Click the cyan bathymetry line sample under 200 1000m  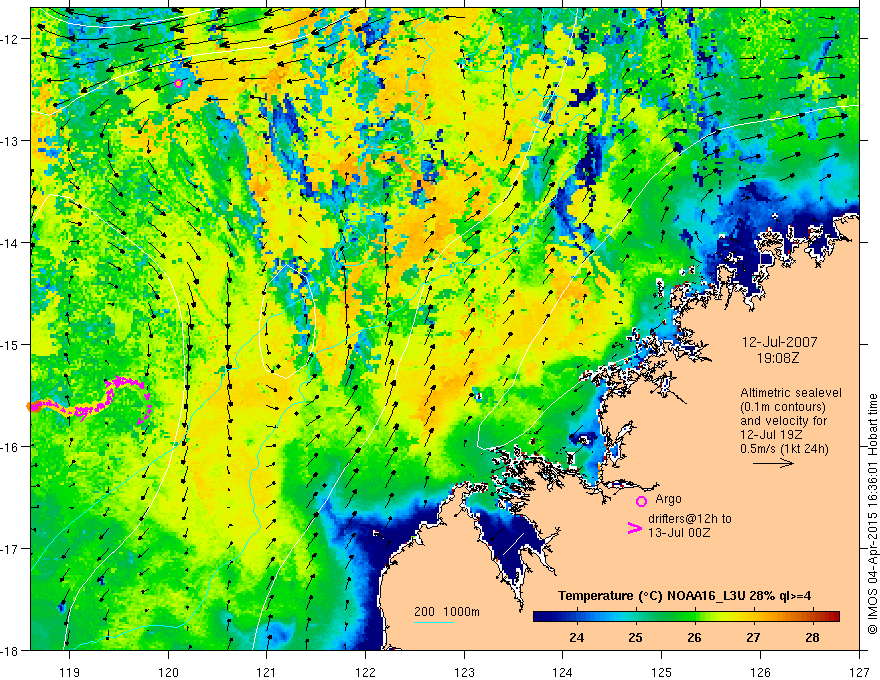(x=434, y=622)
